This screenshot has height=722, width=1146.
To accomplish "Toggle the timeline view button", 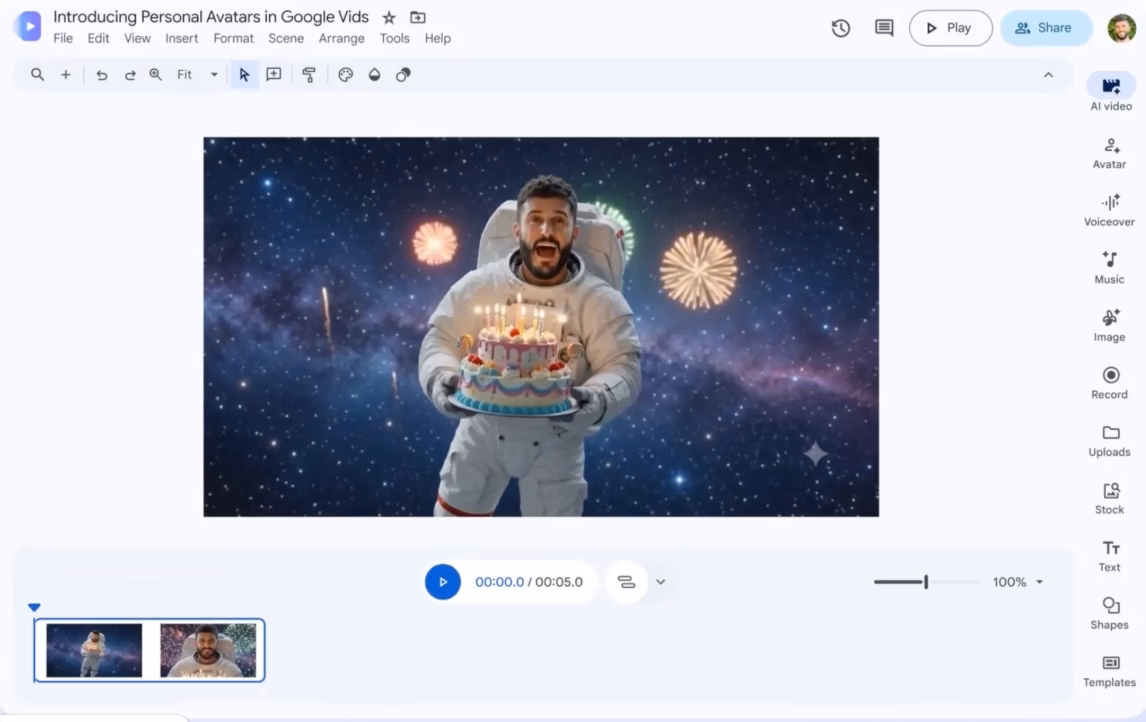I will click(626, 582).
